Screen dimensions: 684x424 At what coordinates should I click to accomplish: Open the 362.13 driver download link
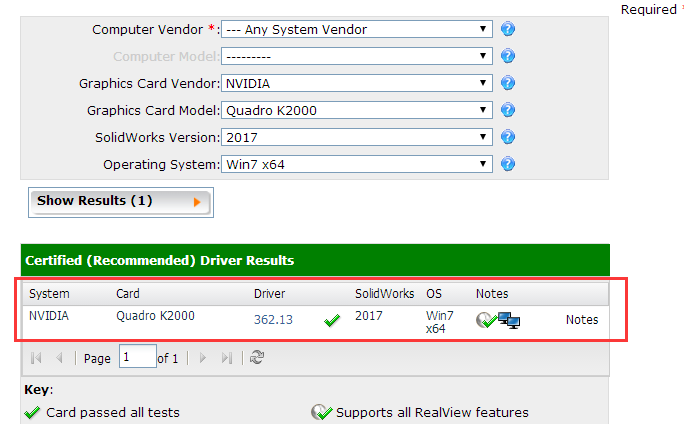tap(273, 320)
